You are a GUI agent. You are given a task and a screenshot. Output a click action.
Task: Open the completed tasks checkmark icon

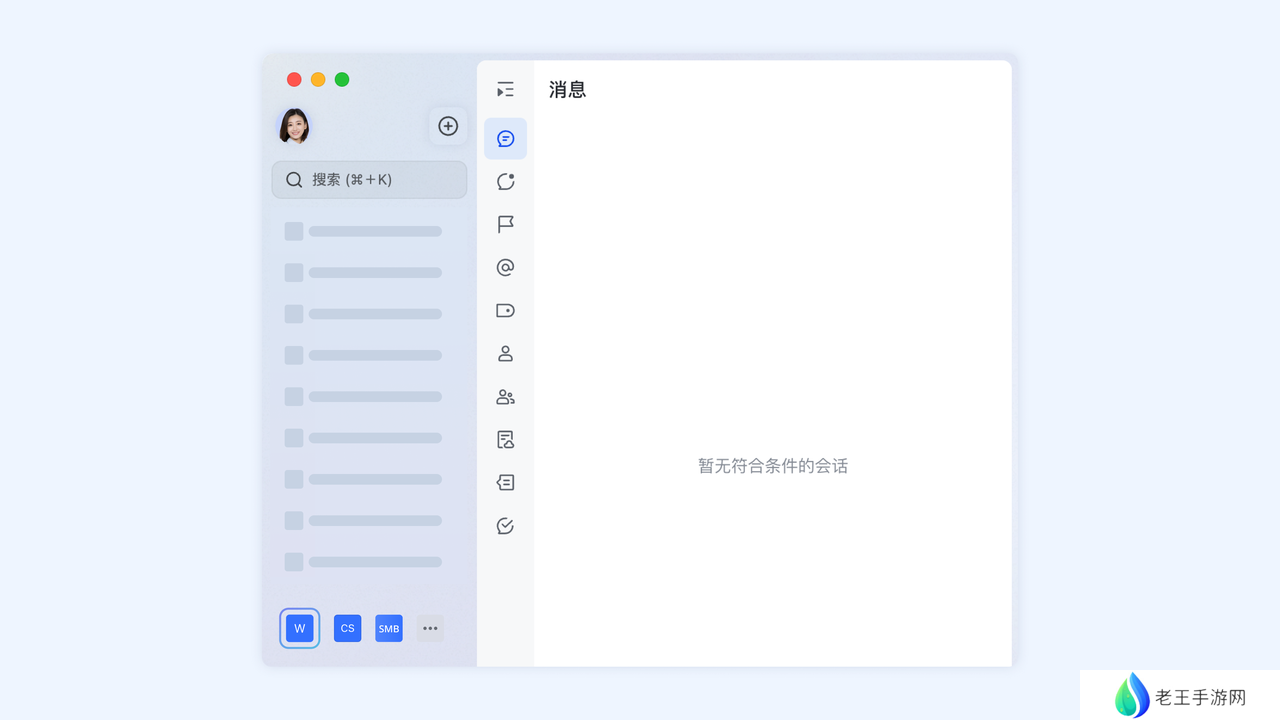(x=505, y=526)
